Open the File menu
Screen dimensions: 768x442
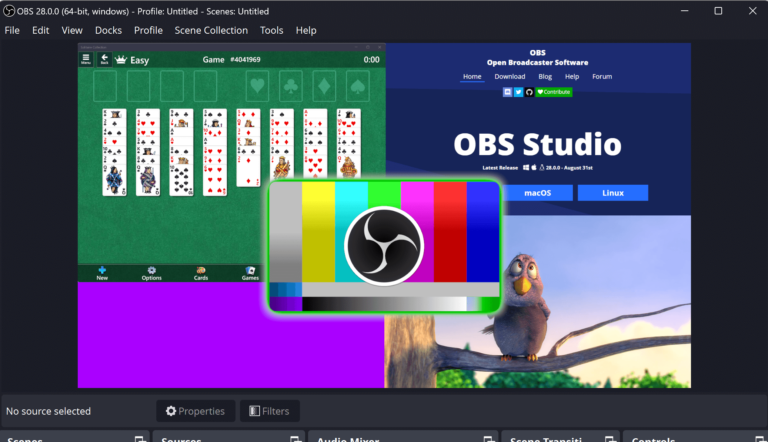[x=12, y=30]
